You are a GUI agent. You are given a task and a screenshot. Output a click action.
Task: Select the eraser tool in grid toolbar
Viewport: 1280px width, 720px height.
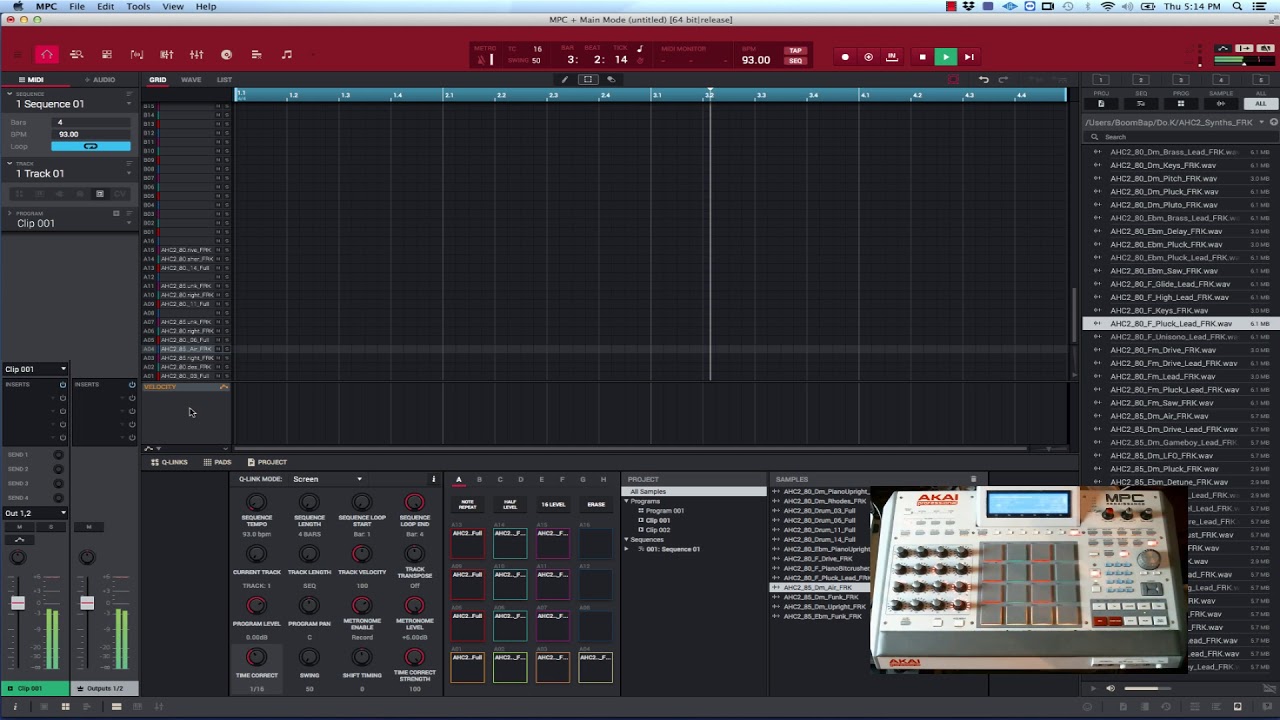coord(611,80)
